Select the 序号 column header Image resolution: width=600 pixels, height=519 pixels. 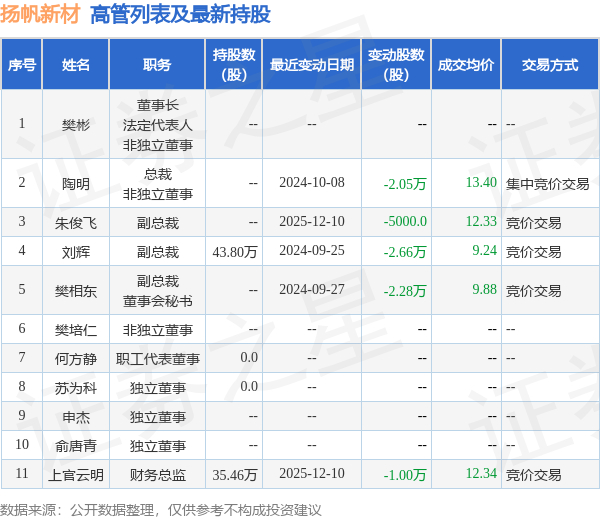22,65
